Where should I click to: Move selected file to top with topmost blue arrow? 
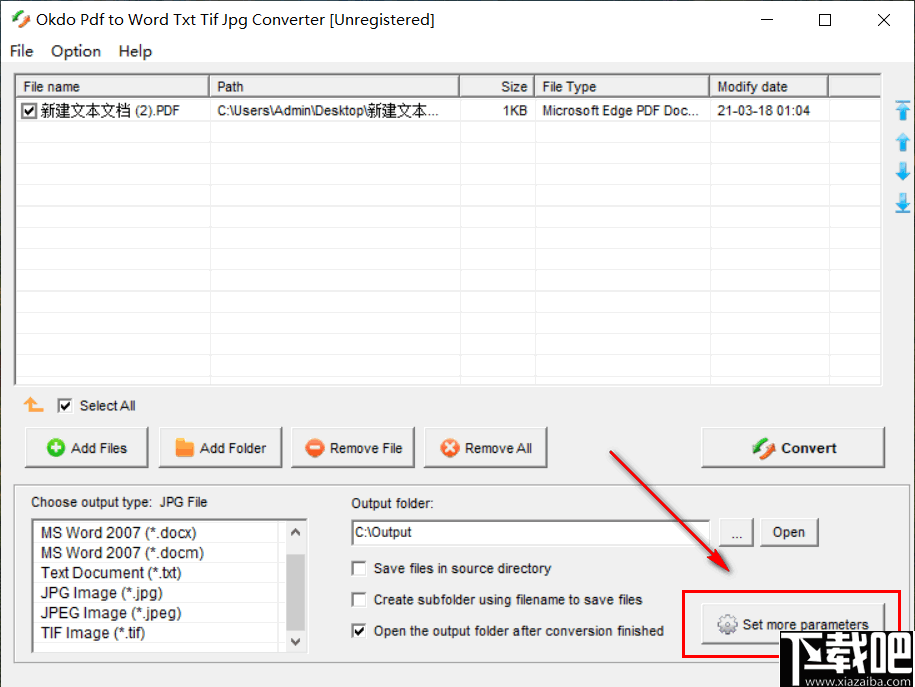(903, 110)
